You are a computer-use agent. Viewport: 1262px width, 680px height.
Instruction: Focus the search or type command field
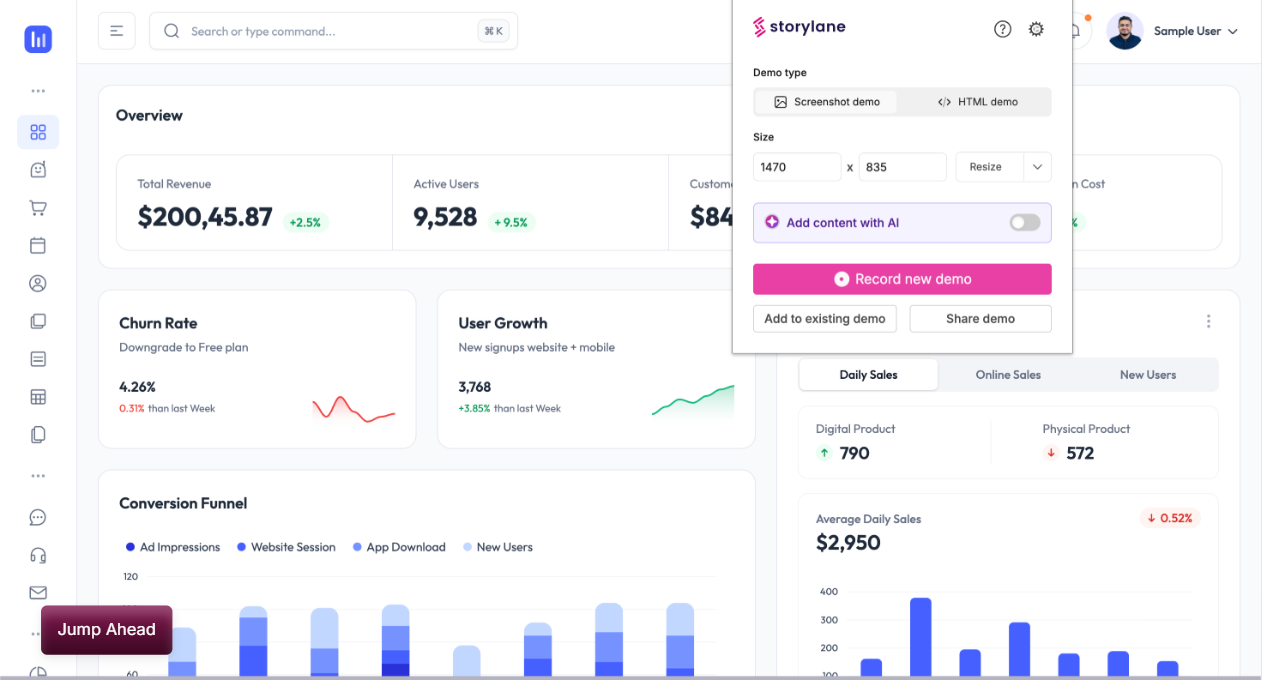click(x=333, y=31)
